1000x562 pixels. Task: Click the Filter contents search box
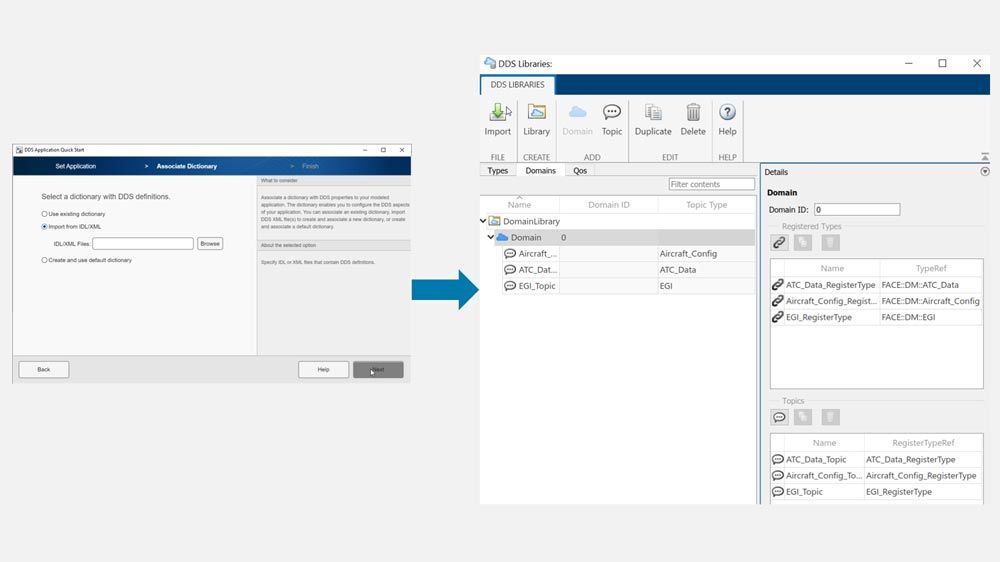pyautogui.click(x=711, y=184)
